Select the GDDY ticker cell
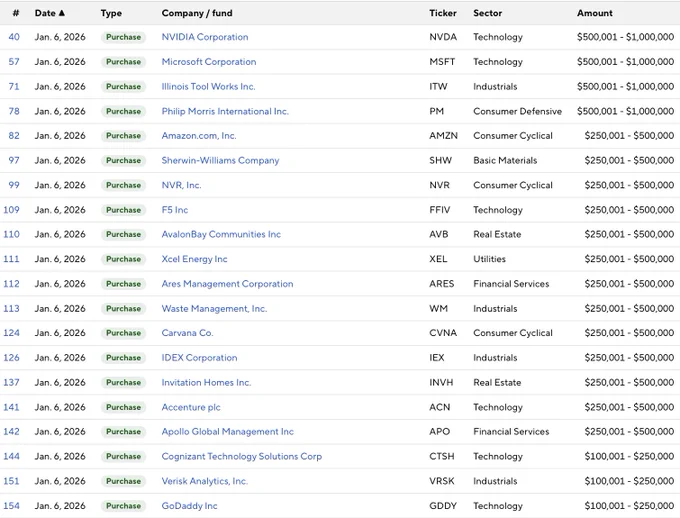The width and height of the screenshot is (680, 518). pyautogui.click(x=443, y=506)
